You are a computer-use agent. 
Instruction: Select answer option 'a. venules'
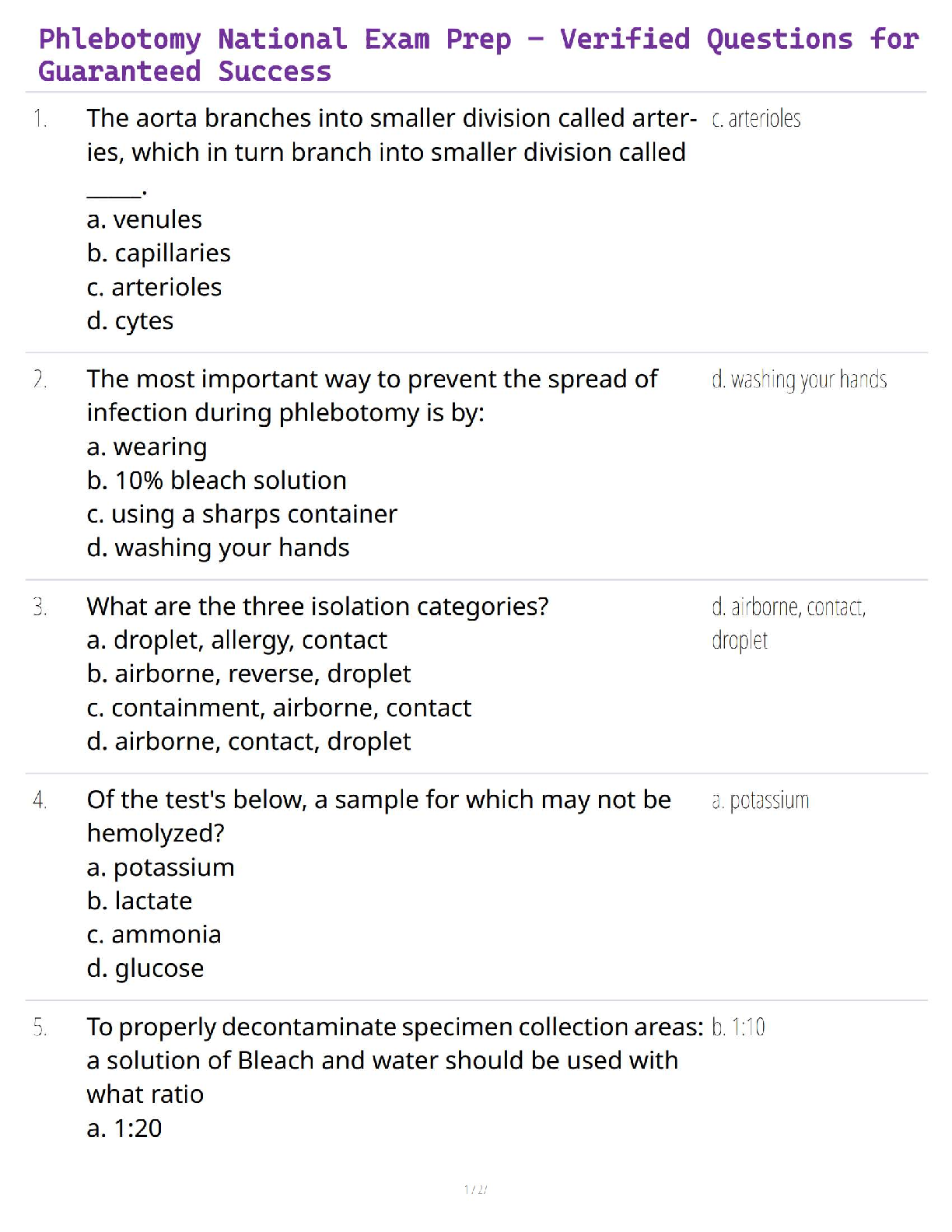coord(145,219)
